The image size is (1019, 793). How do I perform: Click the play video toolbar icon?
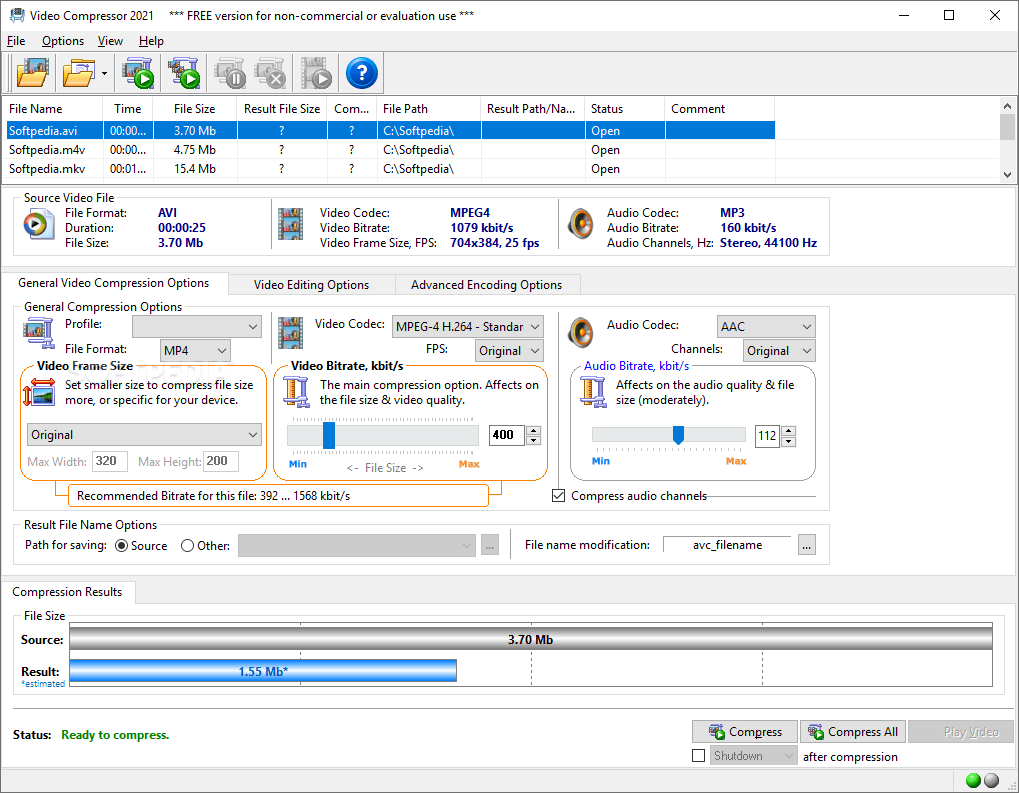[x=317, y=73]
